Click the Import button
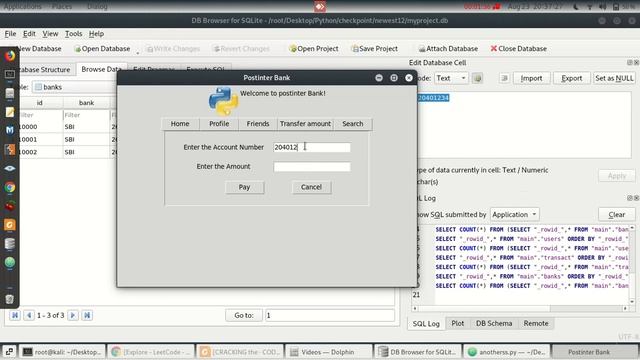Viewport: 640px width, 360px height. tap(531, 78)
